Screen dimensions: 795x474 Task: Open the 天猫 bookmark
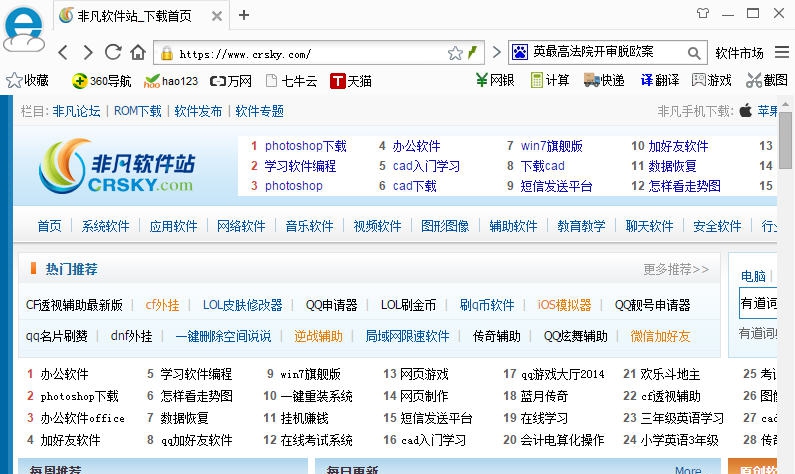[351, 81]
